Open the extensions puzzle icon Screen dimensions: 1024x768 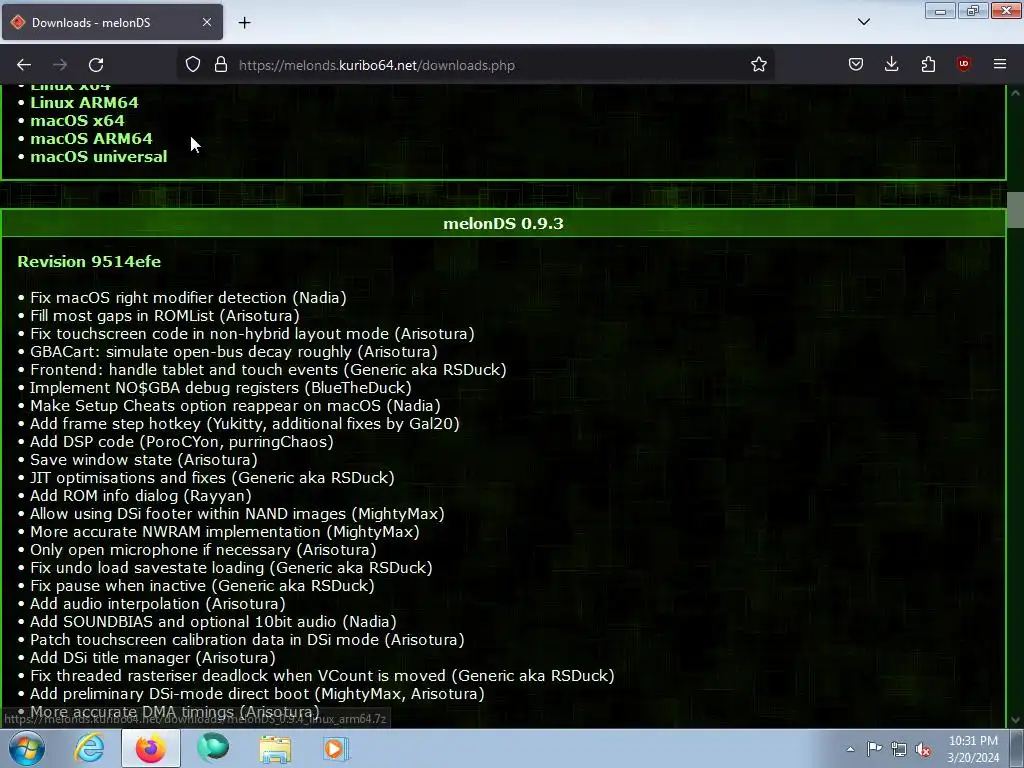click(x=928, y=65)
